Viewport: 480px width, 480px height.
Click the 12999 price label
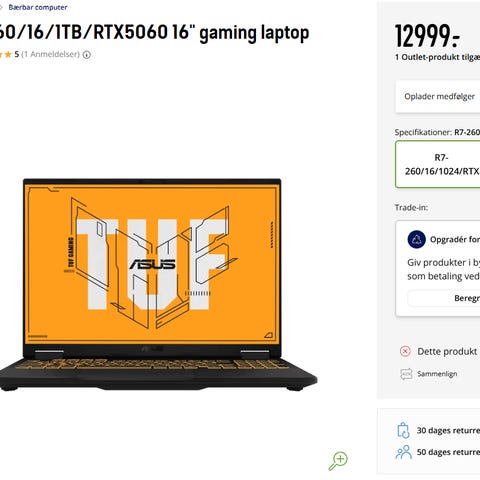click(x=427, y=36)
